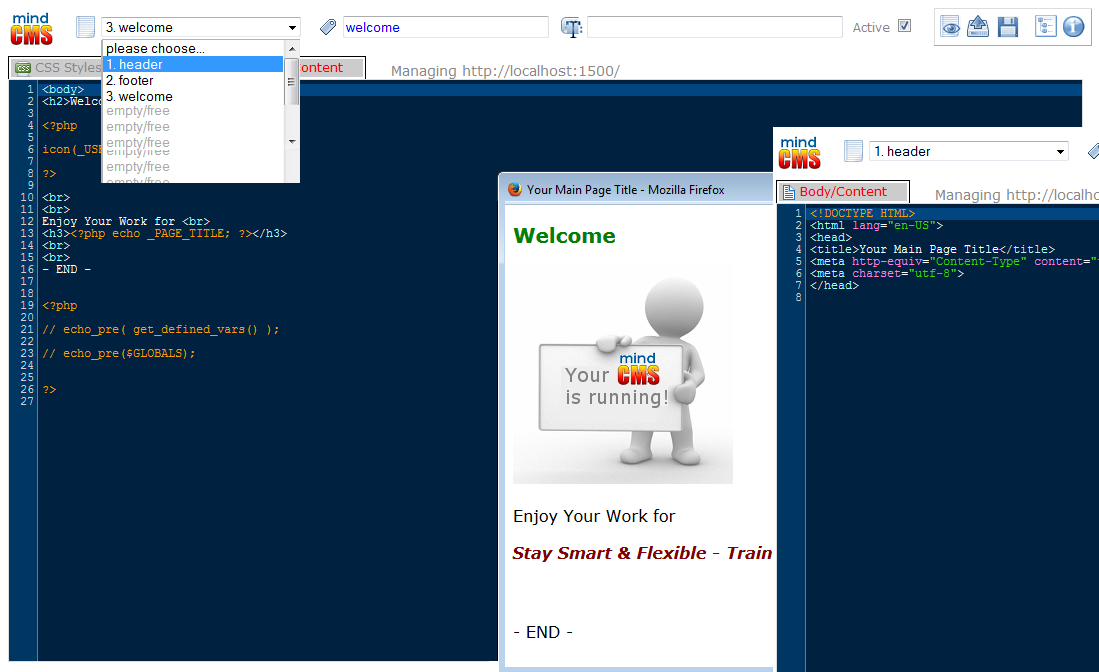
Task: Select '2. footer' from the open dropdown list
Action: pyautogui.click(x=155, y=80)
